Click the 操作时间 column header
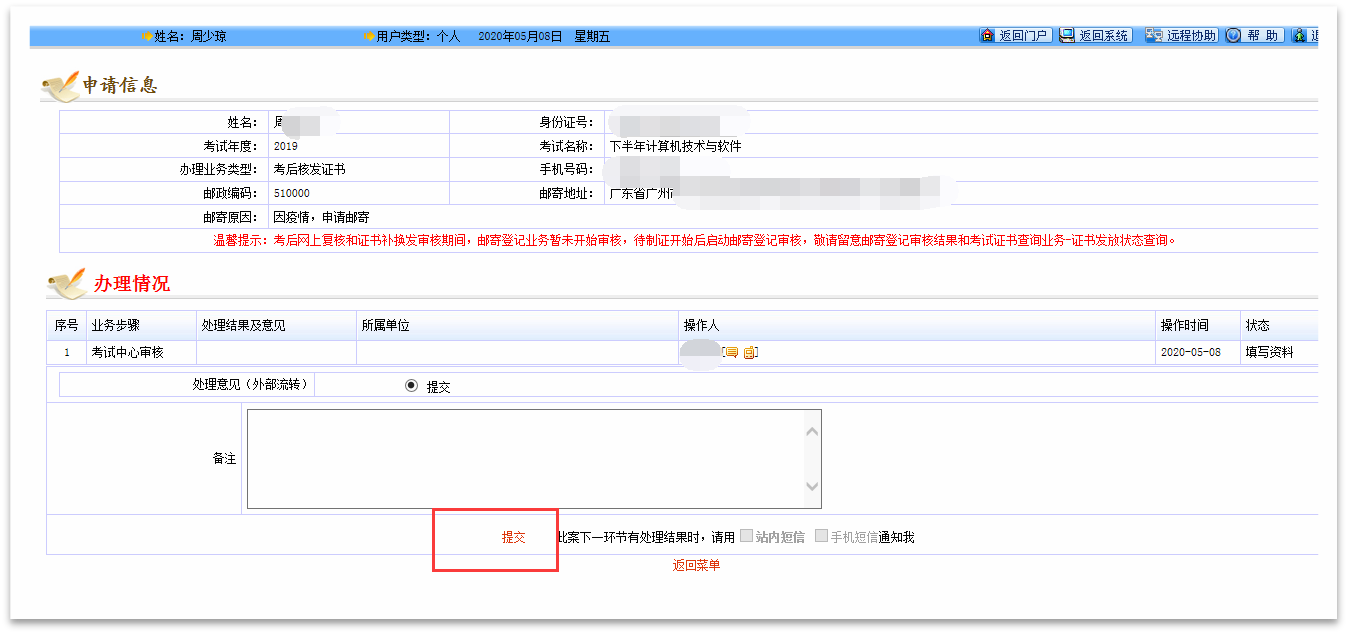Screen dimensions: 1349x634 click(x=1184, y=325)
